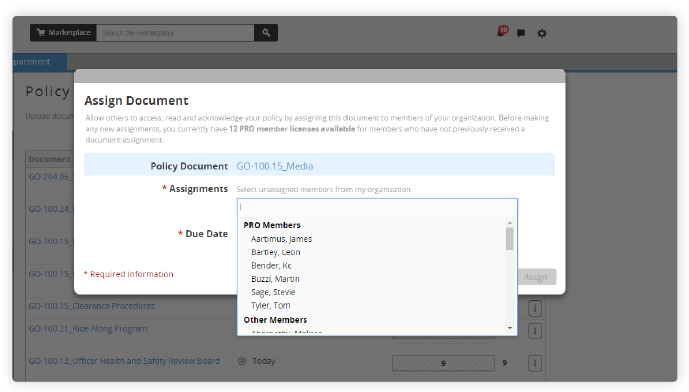Switch to the department tab
This screenshot has height=392, width=689.
[40, 62]
